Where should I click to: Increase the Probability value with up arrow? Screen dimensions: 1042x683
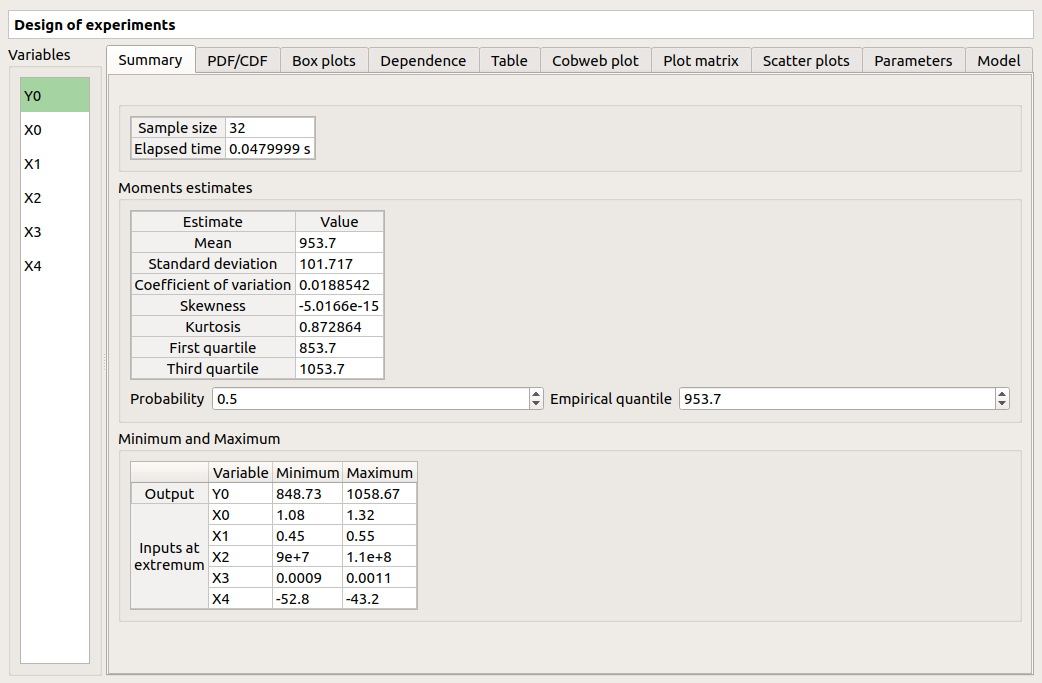(x=536, y=394)
